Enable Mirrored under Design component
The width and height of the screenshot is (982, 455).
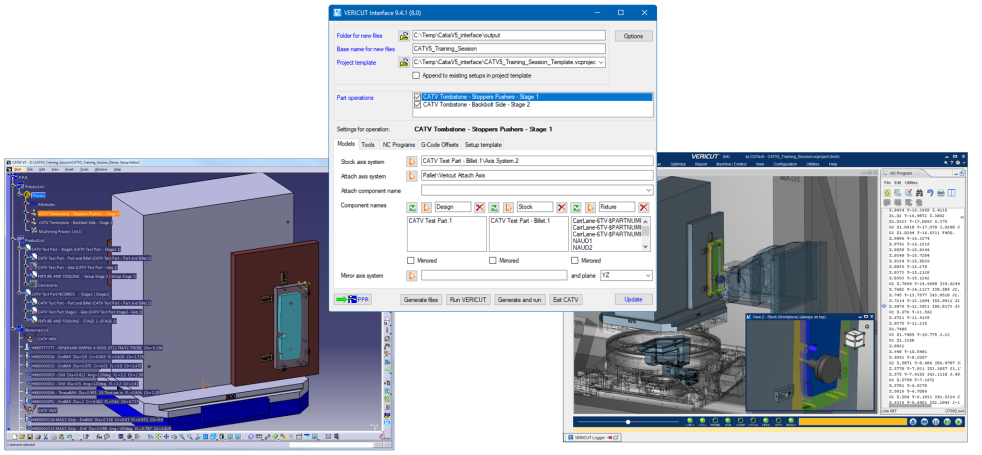tap(410, 260)
